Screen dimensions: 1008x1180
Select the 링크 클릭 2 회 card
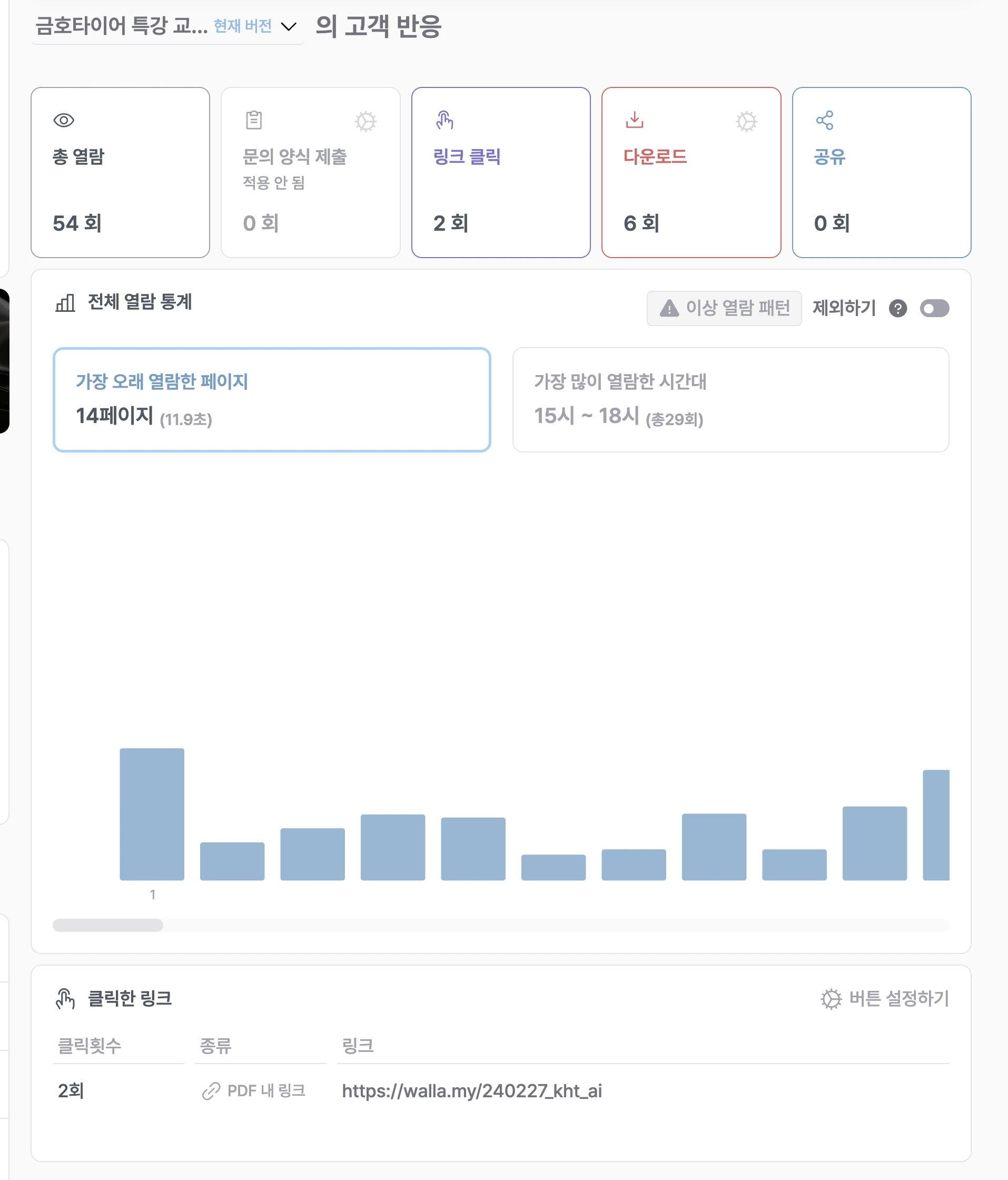501,172
